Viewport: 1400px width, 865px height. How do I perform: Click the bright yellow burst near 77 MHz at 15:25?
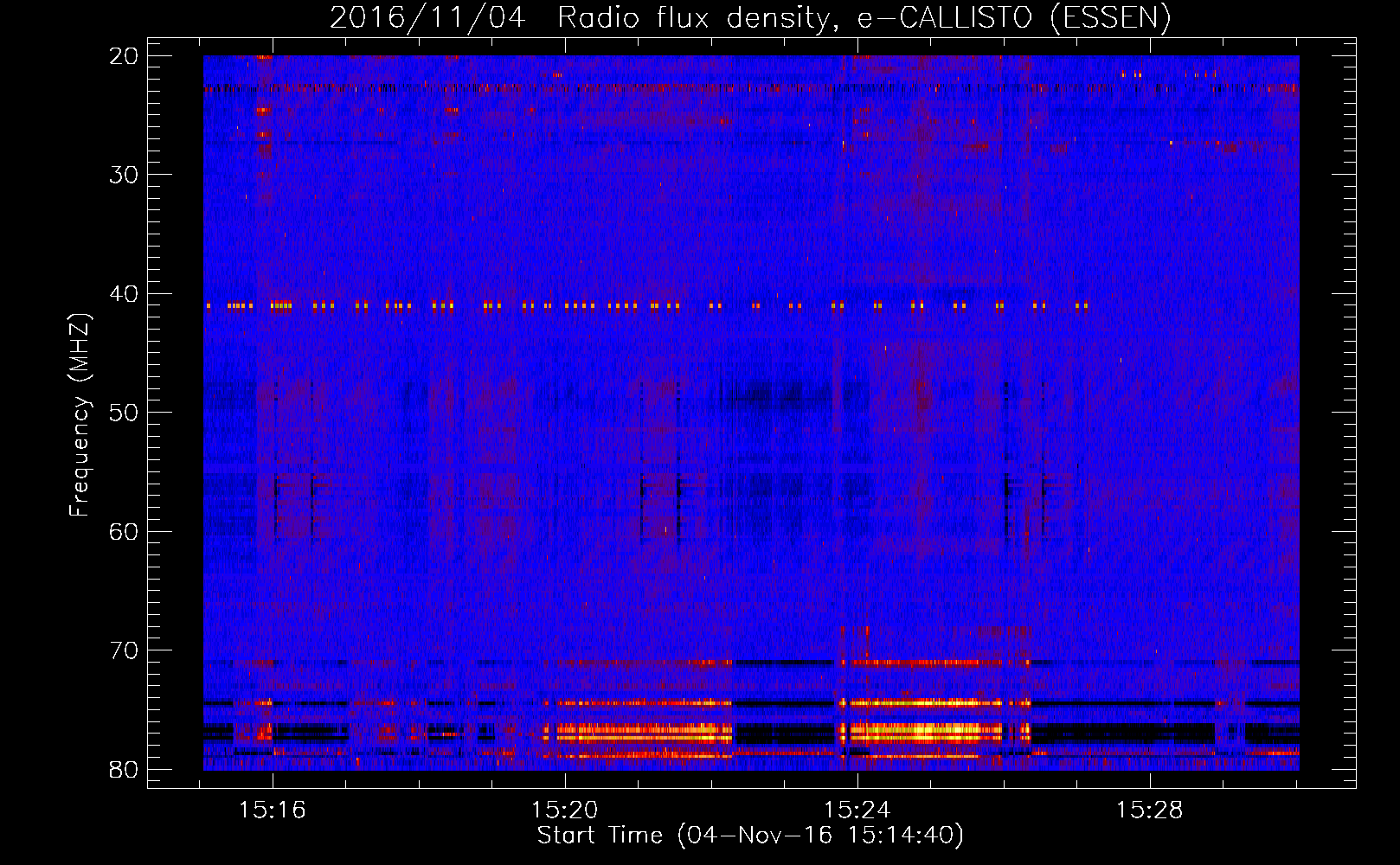pyautogui.click(x=924, y=732)
